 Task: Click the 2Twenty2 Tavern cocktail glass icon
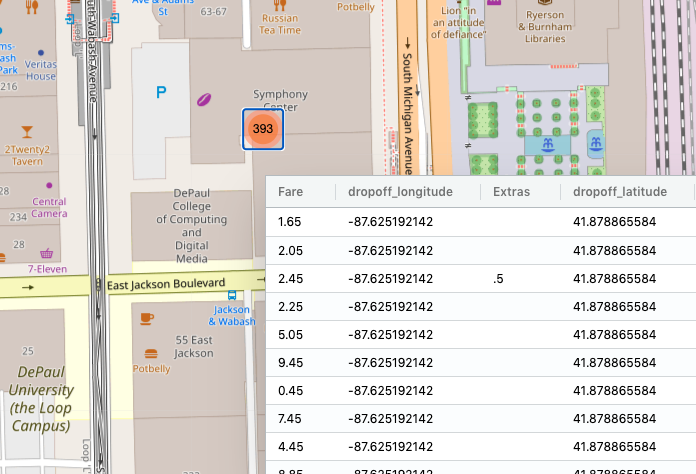(26, 131)
